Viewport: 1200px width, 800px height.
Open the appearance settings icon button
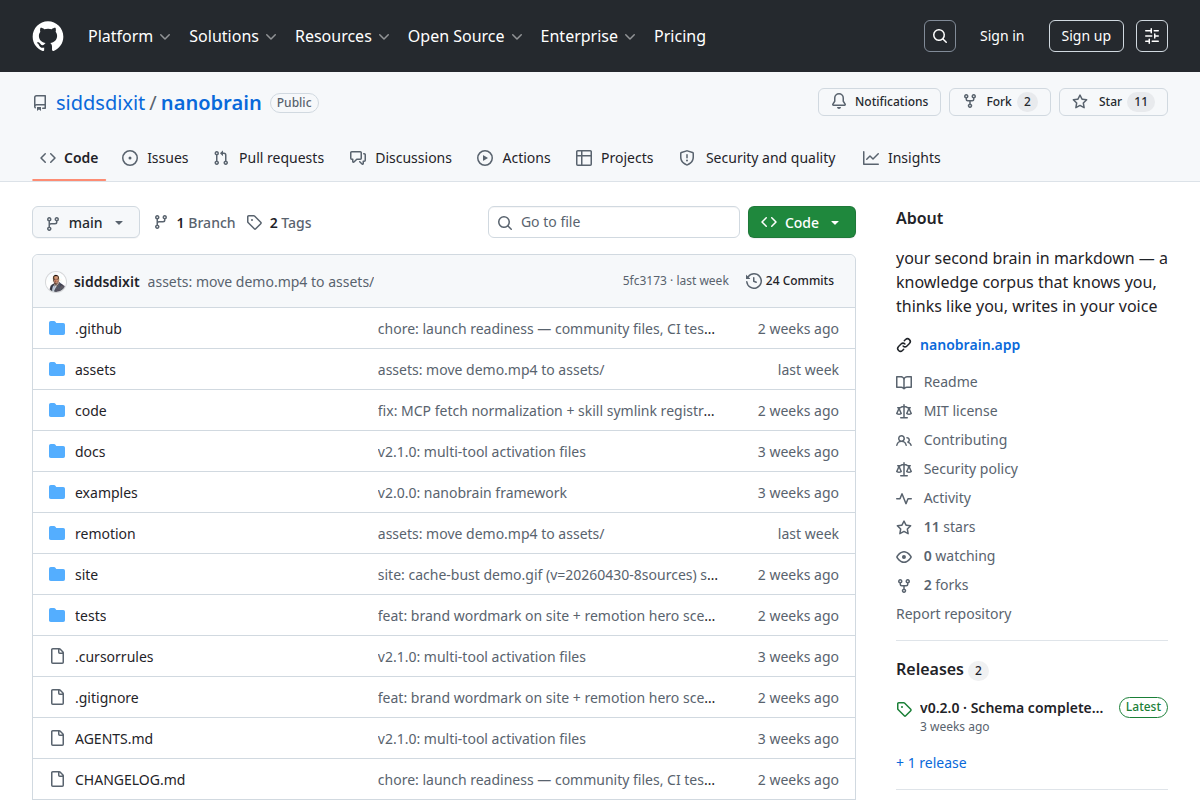1152,36
